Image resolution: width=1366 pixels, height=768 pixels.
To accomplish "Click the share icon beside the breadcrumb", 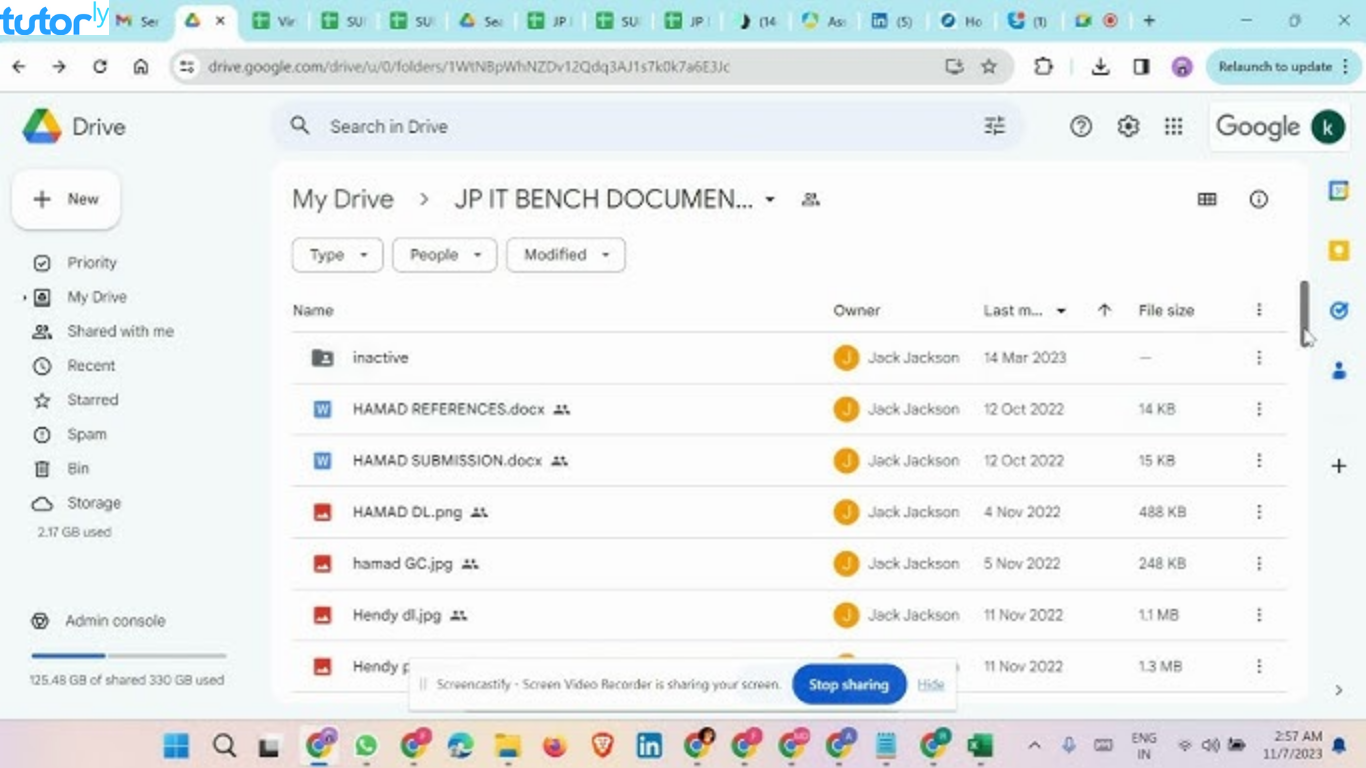I will tap(810, 199).
